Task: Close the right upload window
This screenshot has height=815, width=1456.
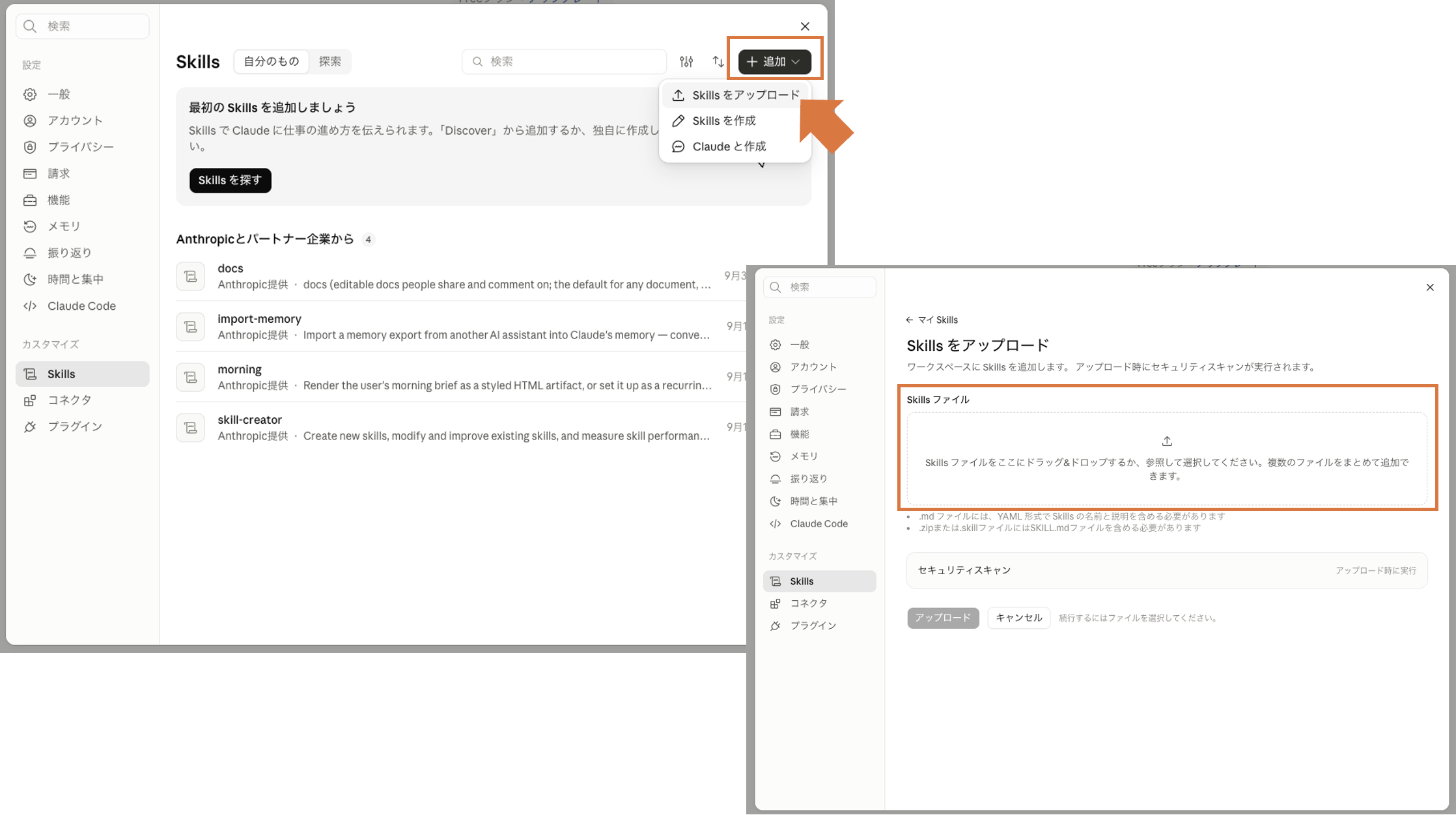Action: (1430, 287)
